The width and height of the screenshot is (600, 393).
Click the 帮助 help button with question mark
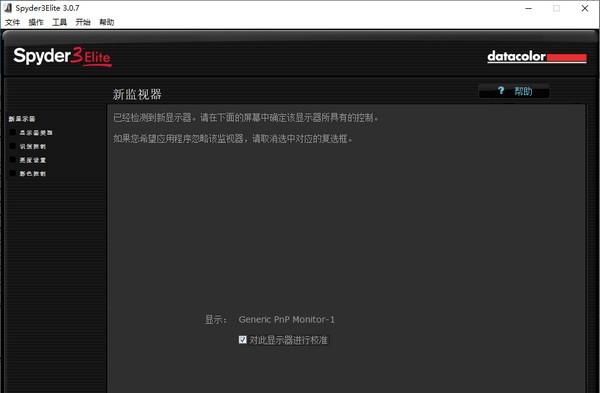click(514, 91)
